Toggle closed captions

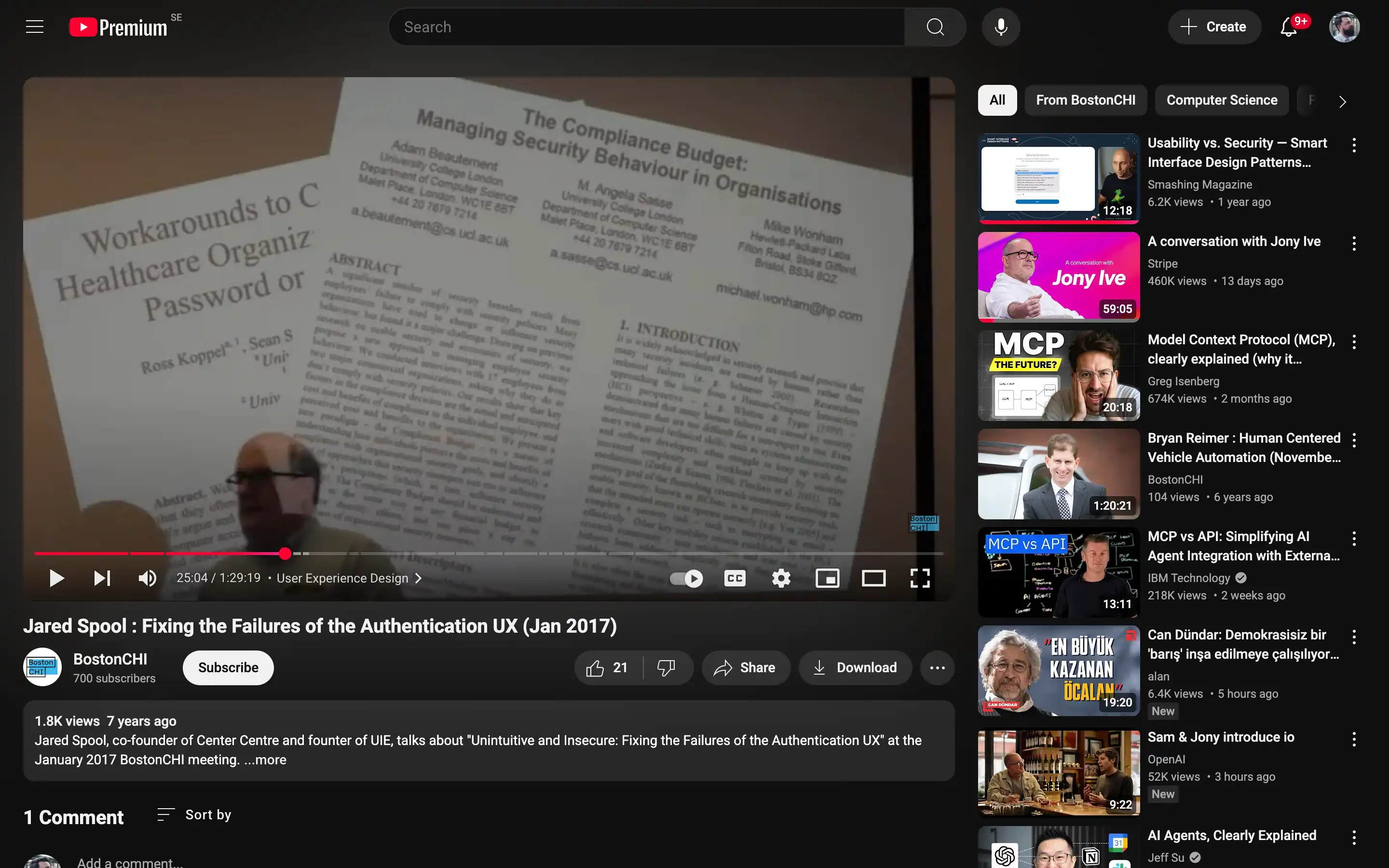click(735, 578)
